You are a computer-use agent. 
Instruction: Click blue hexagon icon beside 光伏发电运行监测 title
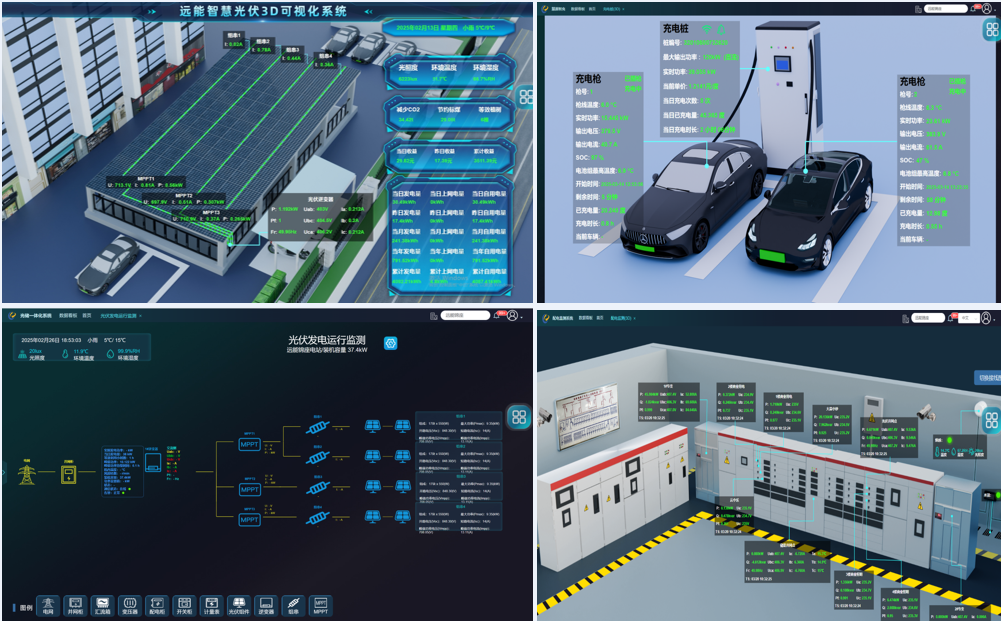(391, 343)
